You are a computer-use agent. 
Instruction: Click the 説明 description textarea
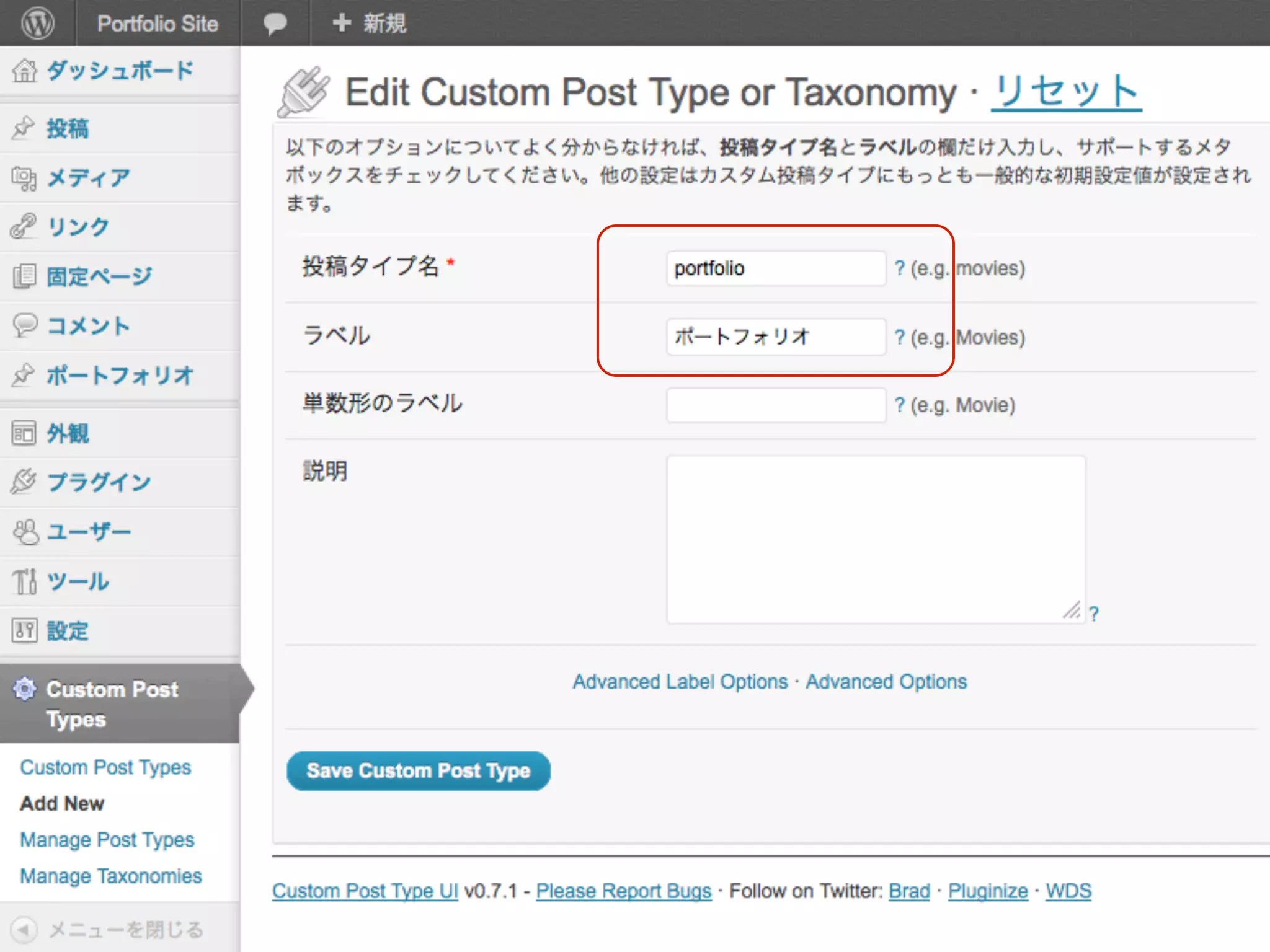875,539
